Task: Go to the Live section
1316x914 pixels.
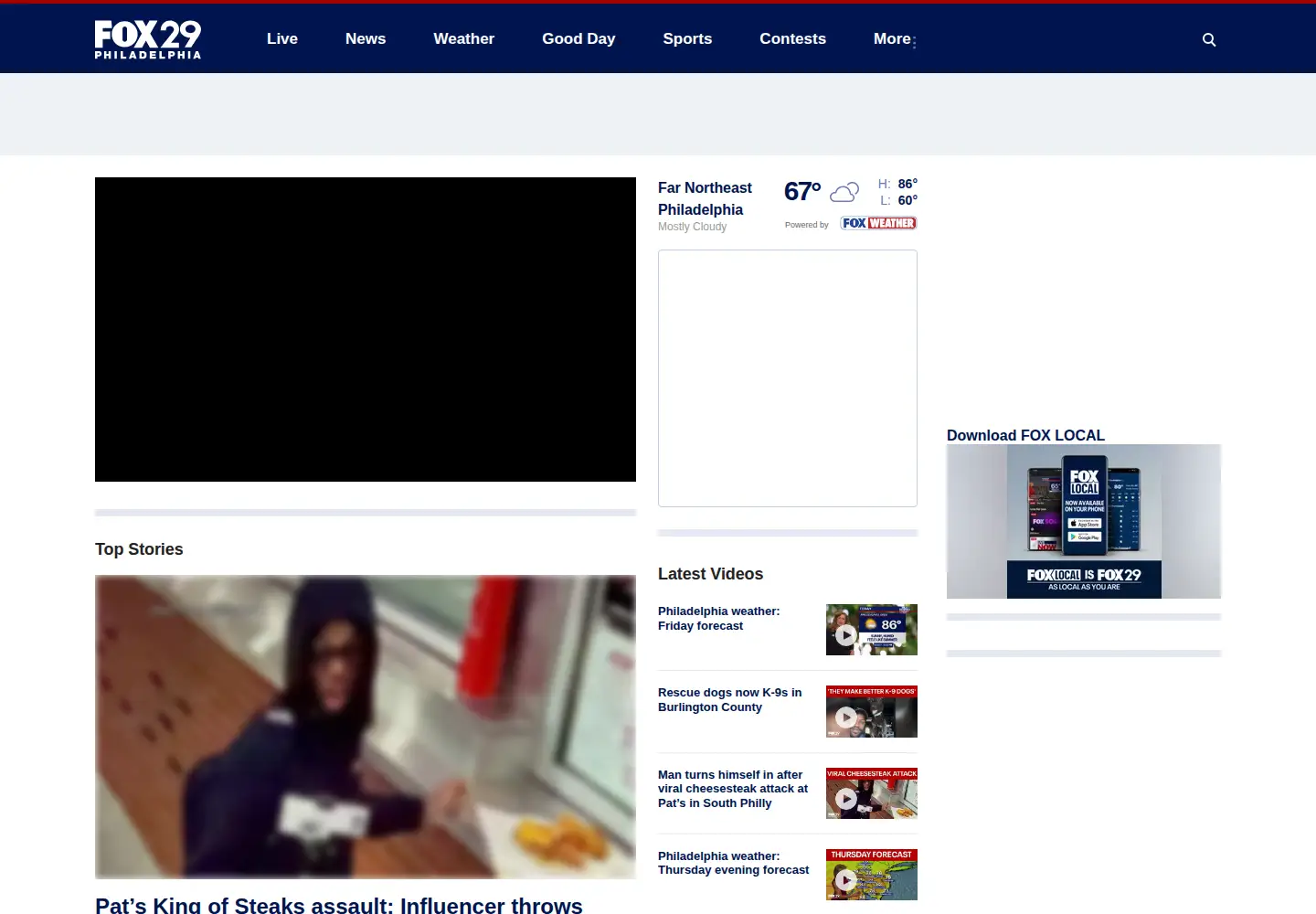Action: tap(282, 39)
